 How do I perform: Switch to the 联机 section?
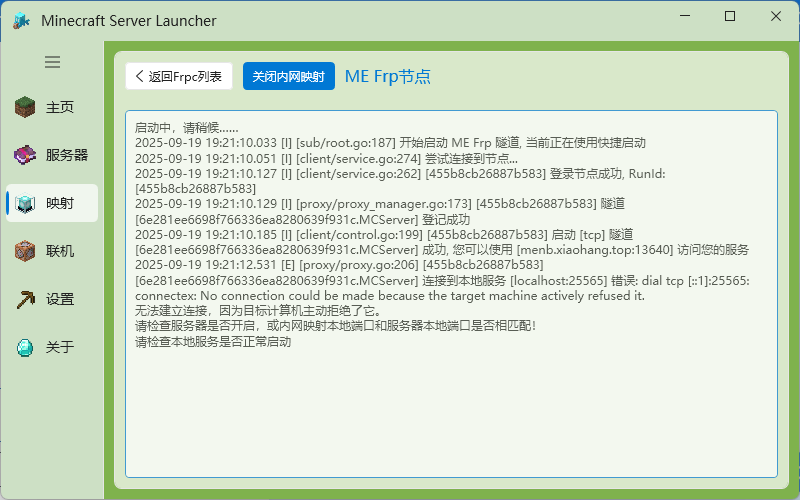pyautogui.click(x=52, y=251)
